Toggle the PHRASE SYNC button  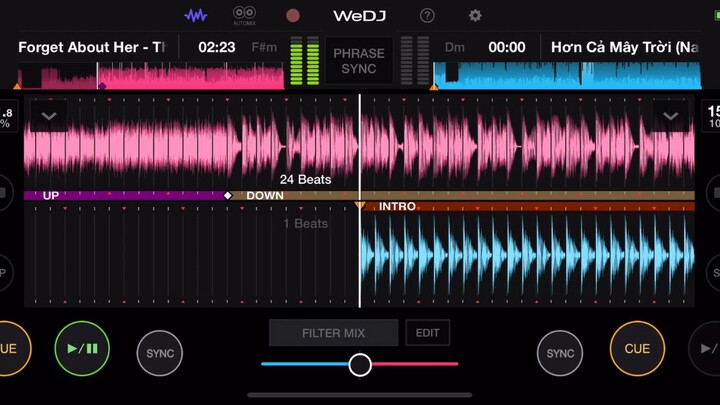(359, 61)
